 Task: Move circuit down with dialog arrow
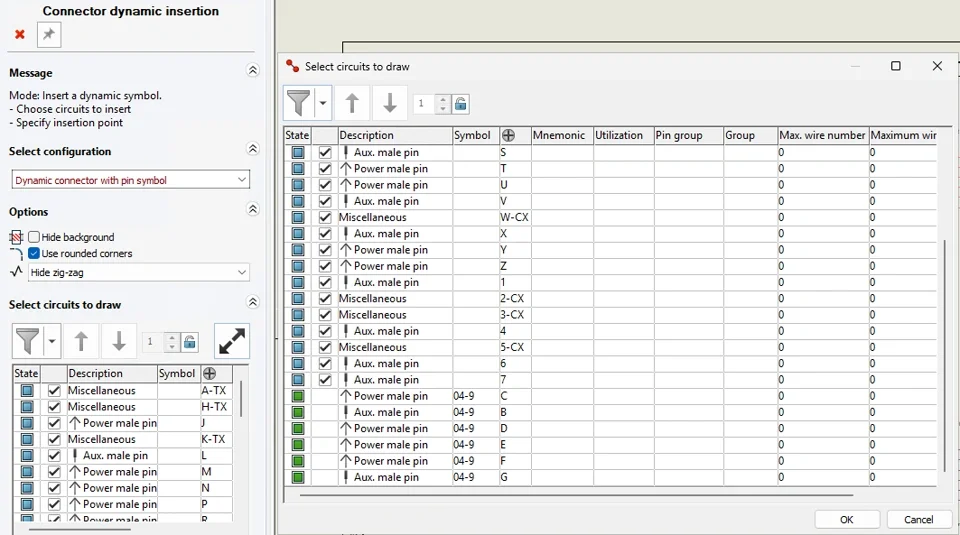pos(390,103)
